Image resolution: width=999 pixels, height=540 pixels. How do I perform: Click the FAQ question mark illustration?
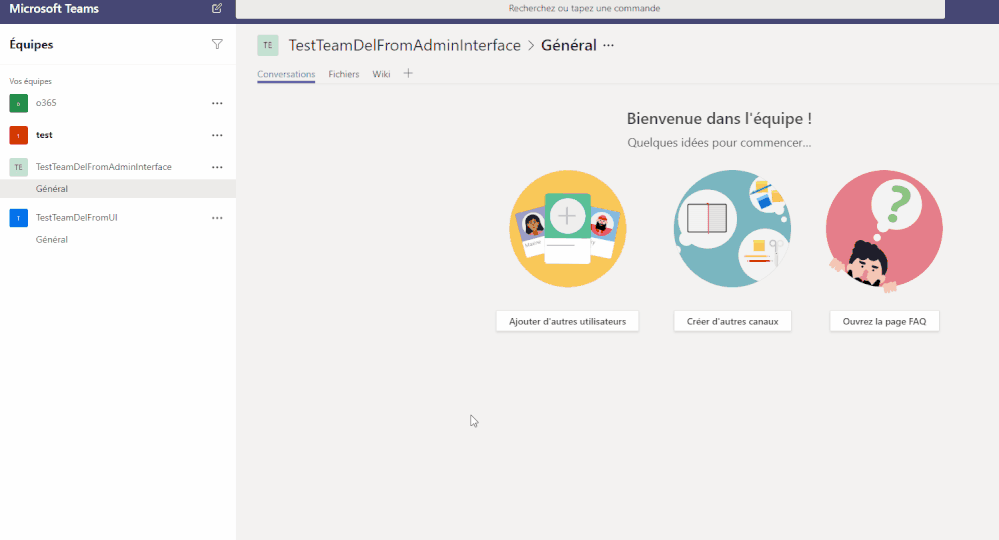coord(884,229)
